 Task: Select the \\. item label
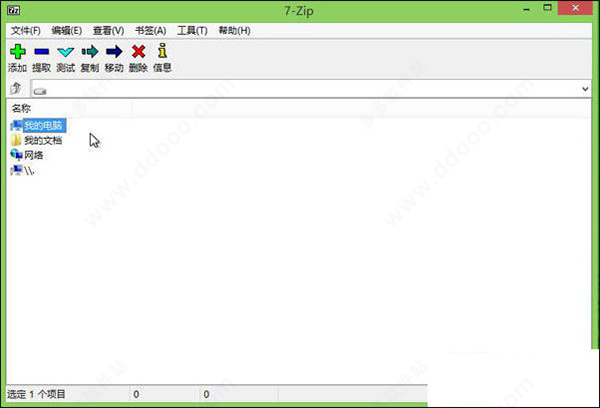pyautogui.click(x=29, y=170)
